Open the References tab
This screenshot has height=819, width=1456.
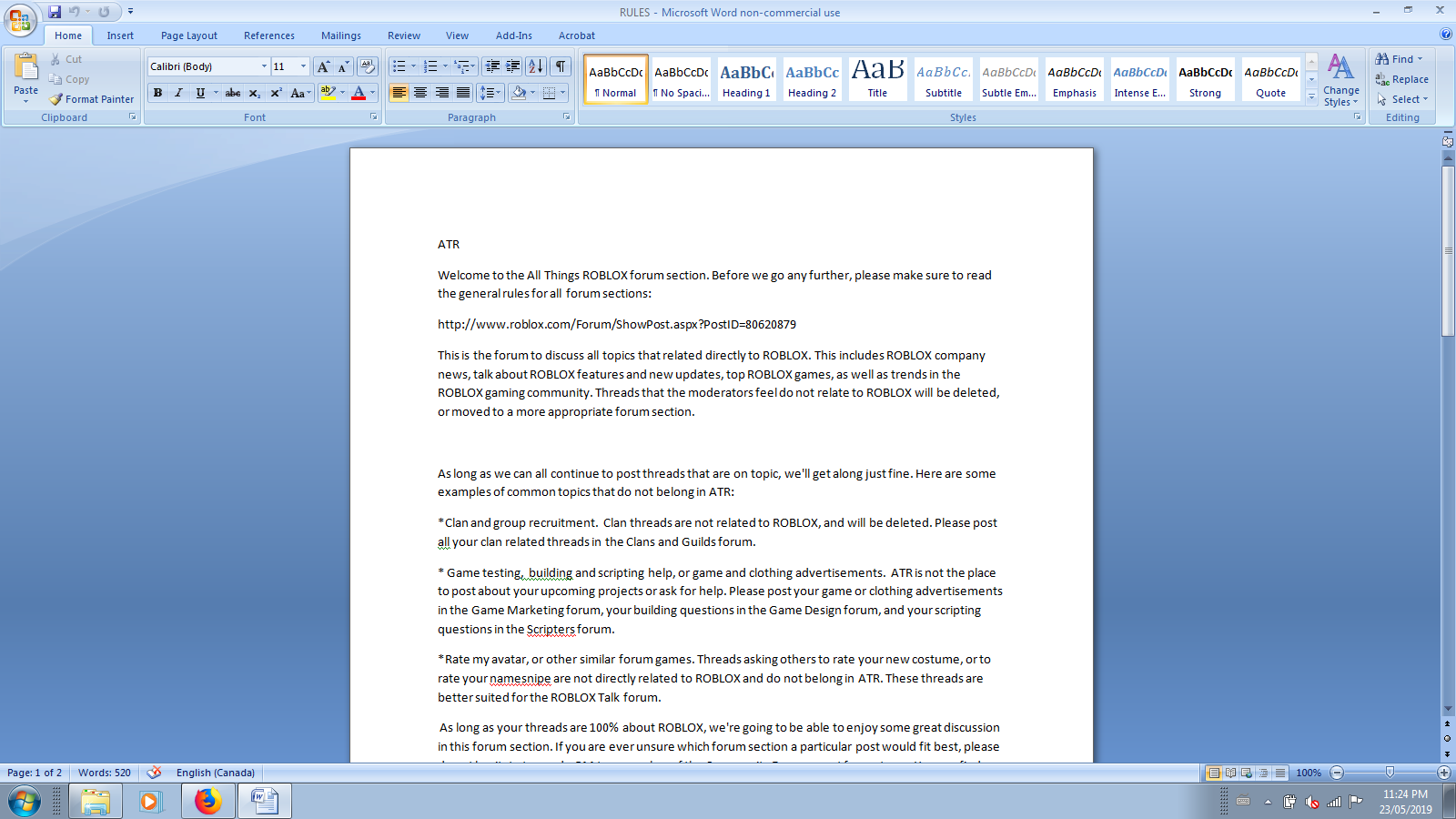(269, 35)
